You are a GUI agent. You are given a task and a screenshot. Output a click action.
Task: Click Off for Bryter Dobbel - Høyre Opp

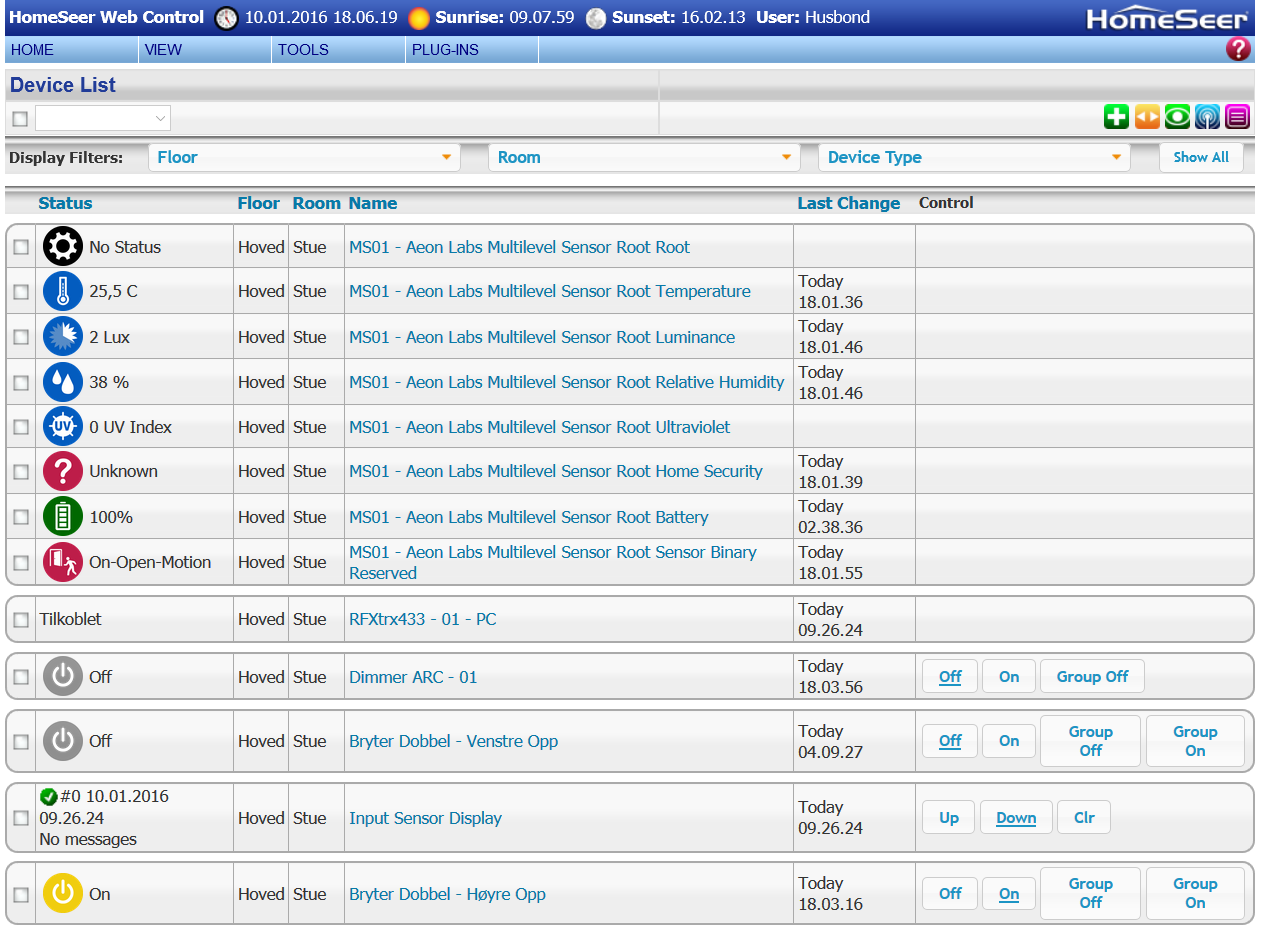[950, 894]
